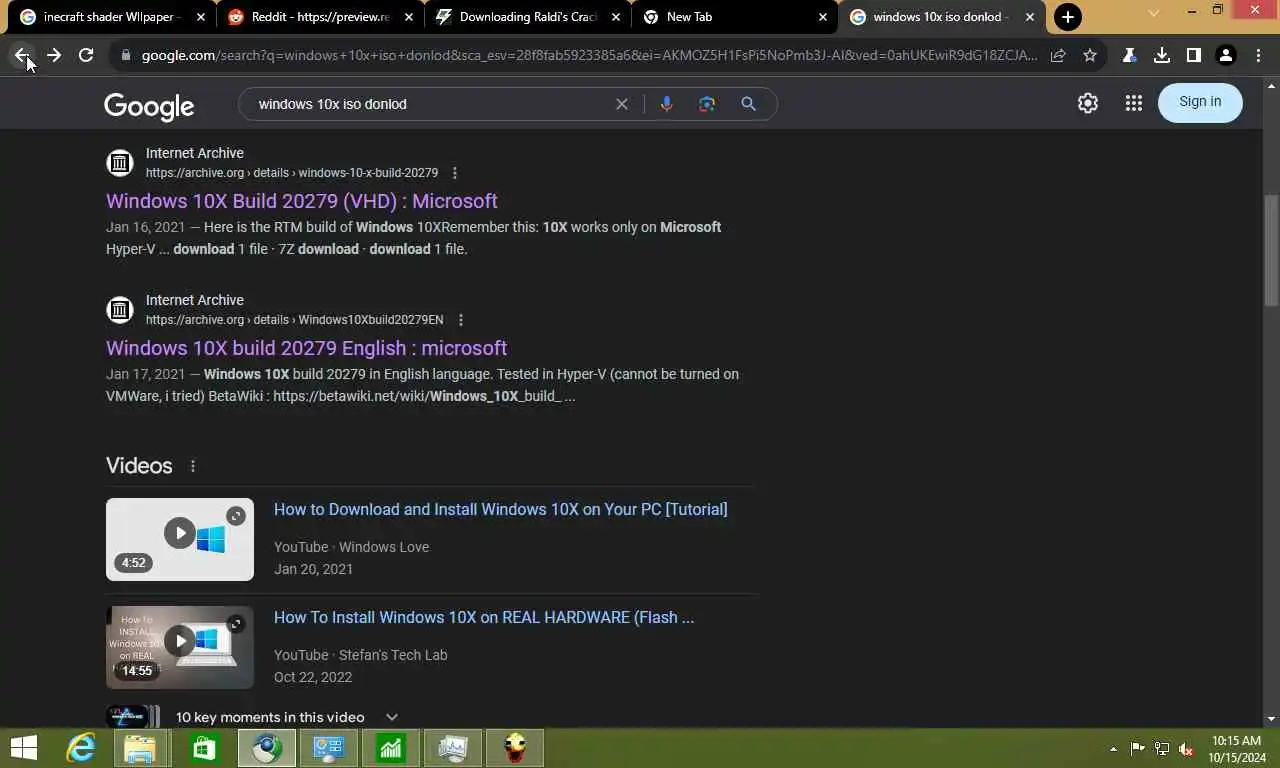Open How to Download and Install Windows 10X link
1280x768 pixels.
tap(500, 510)
